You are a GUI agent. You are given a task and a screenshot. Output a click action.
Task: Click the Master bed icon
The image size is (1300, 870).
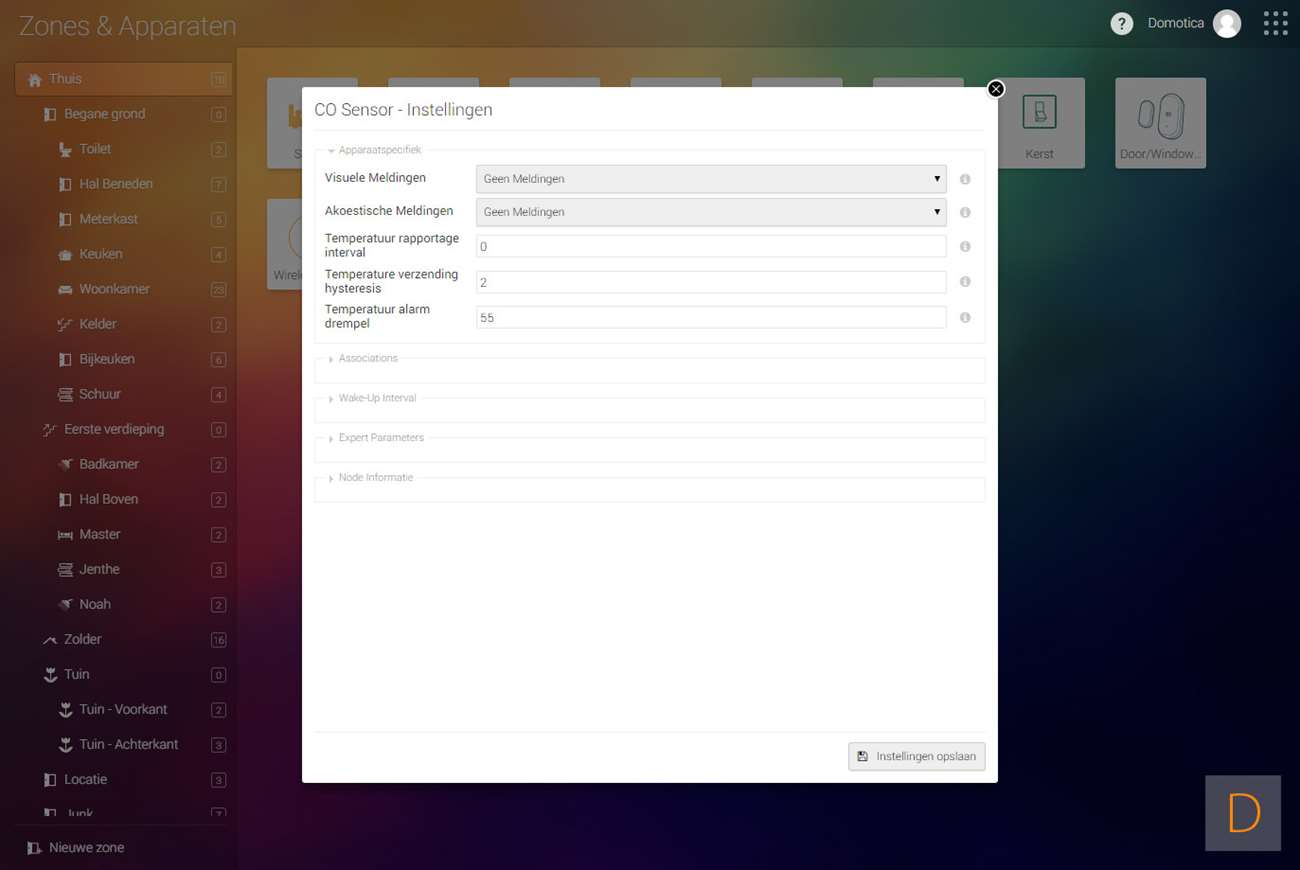click(x=66, y=535)
